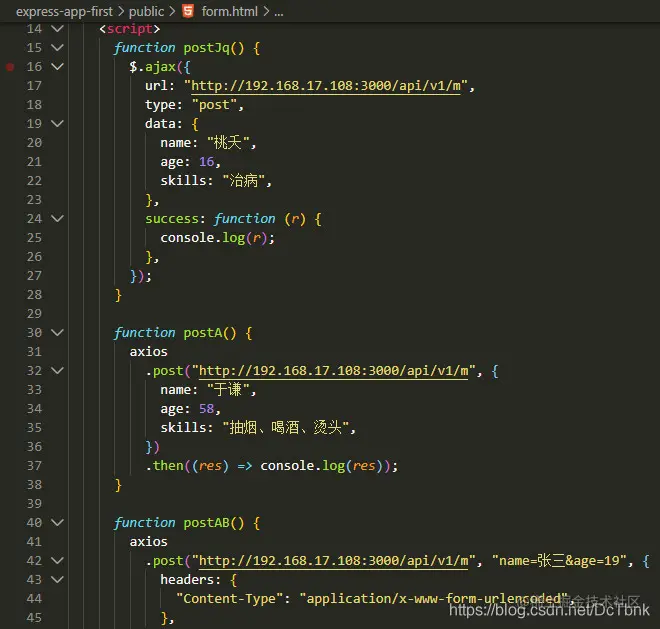Follow the URL link on line 42
Image resolution: width=660 pixels, height=629 pixels.
(x=333, y=561)
